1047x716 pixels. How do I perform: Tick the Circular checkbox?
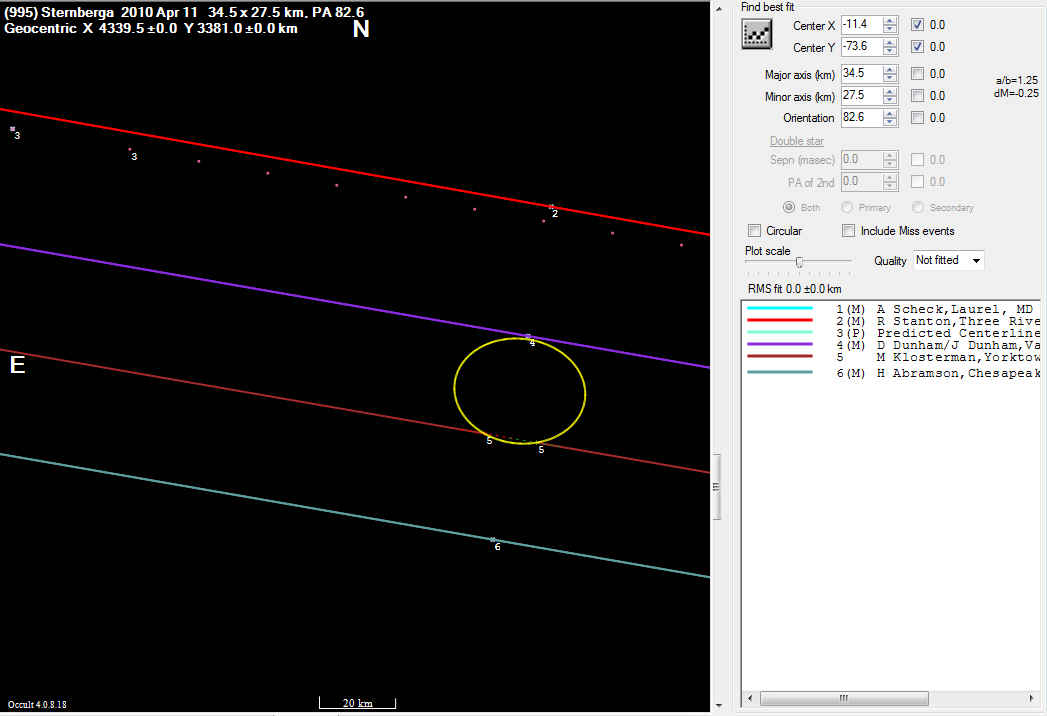click(x=755, y=230)
